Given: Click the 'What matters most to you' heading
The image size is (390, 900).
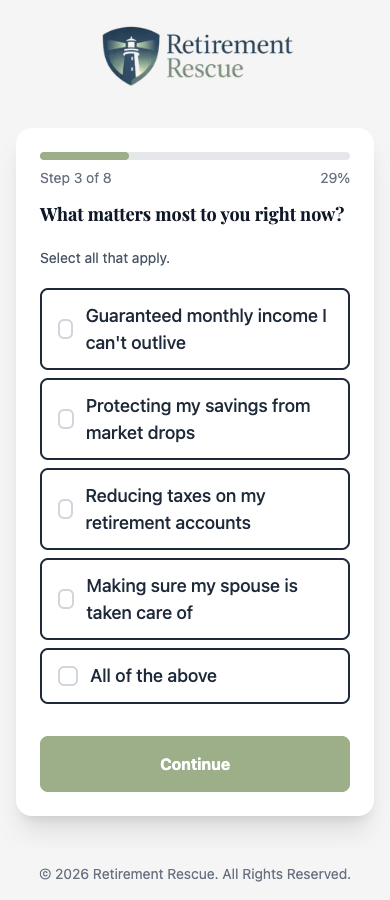Looking at the screenshot, I should tap(192, 215).
